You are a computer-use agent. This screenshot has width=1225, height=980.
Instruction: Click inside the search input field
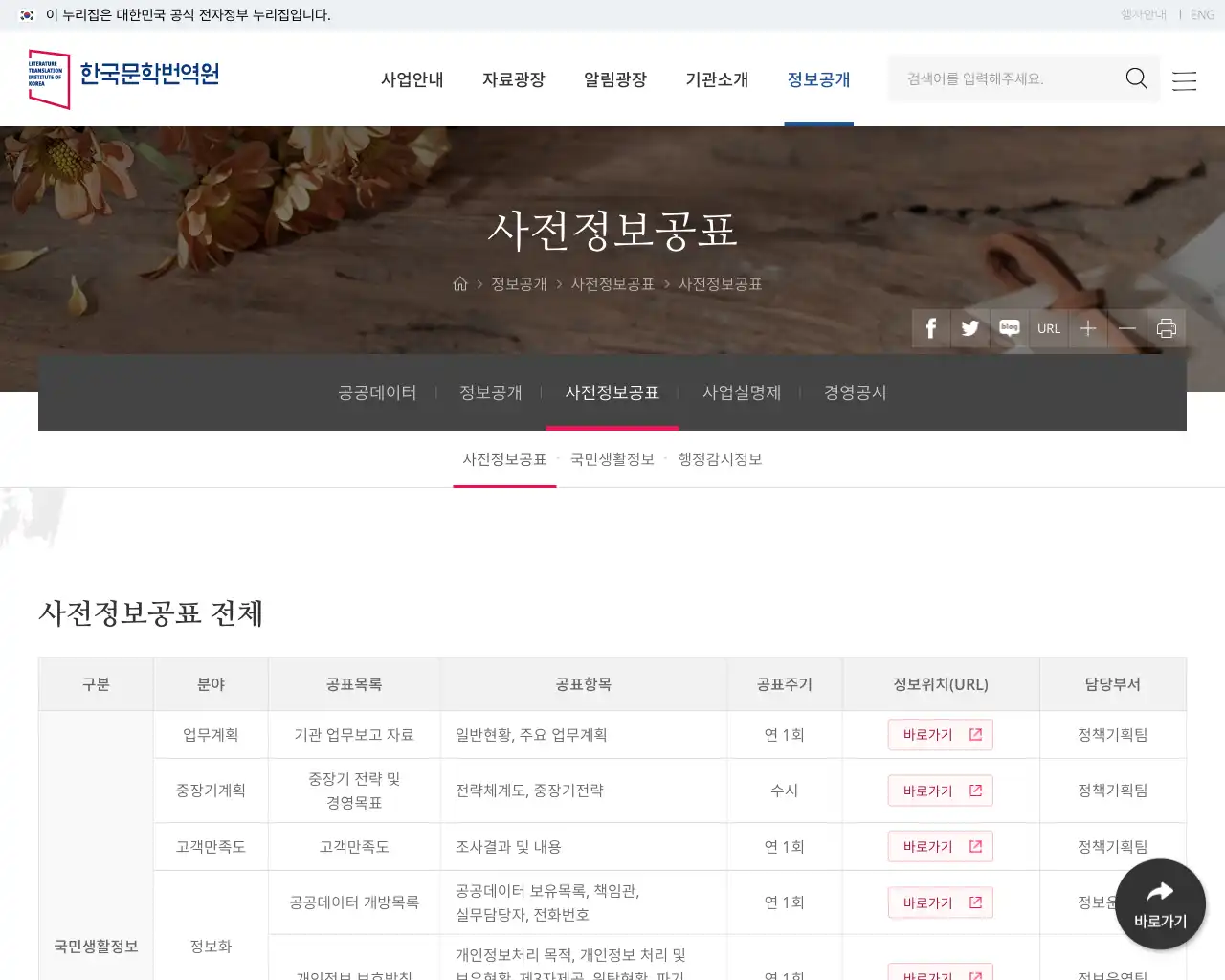(1005, 78)
